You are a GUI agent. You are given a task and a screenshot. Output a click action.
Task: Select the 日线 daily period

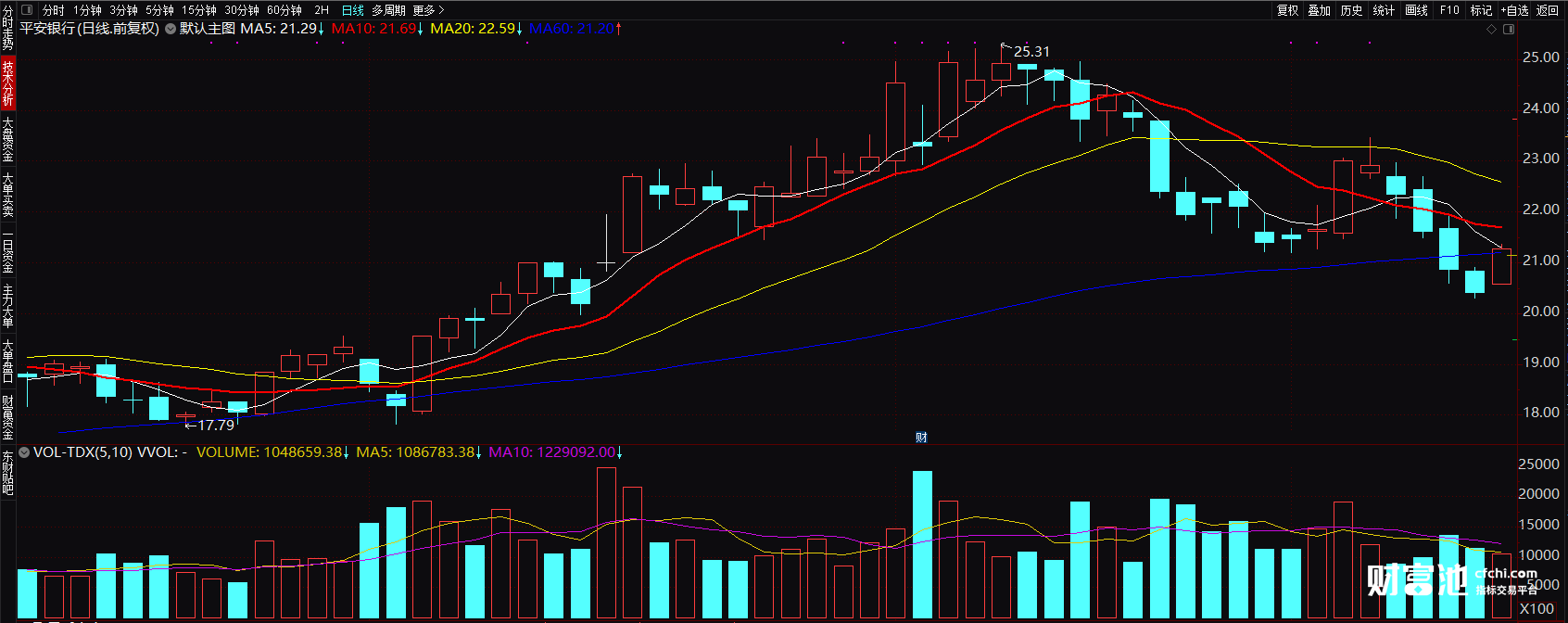tap(352, 10)
